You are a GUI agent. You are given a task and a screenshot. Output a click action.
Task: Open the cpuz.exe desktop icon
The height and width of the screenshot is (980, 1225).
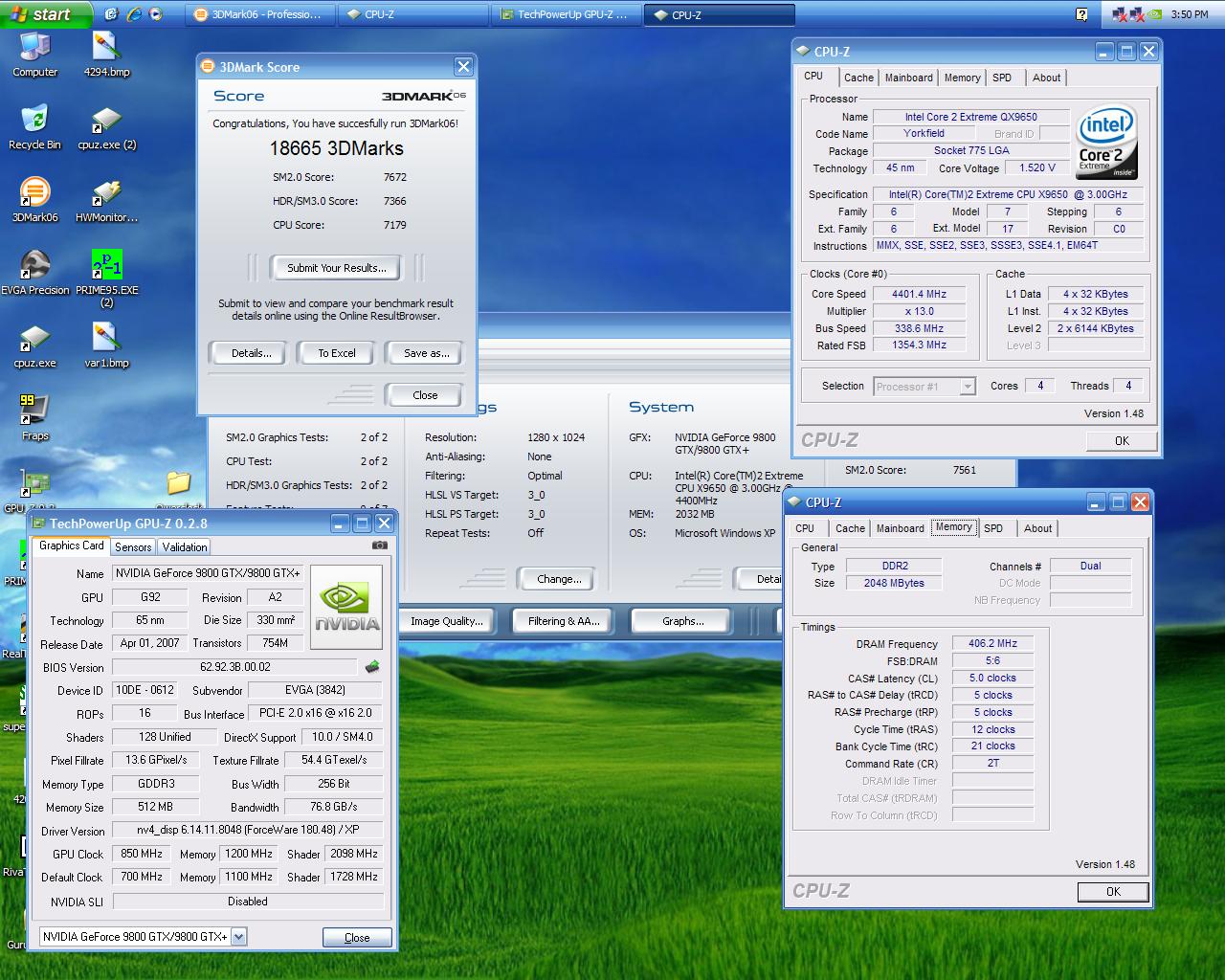point(34,345)
